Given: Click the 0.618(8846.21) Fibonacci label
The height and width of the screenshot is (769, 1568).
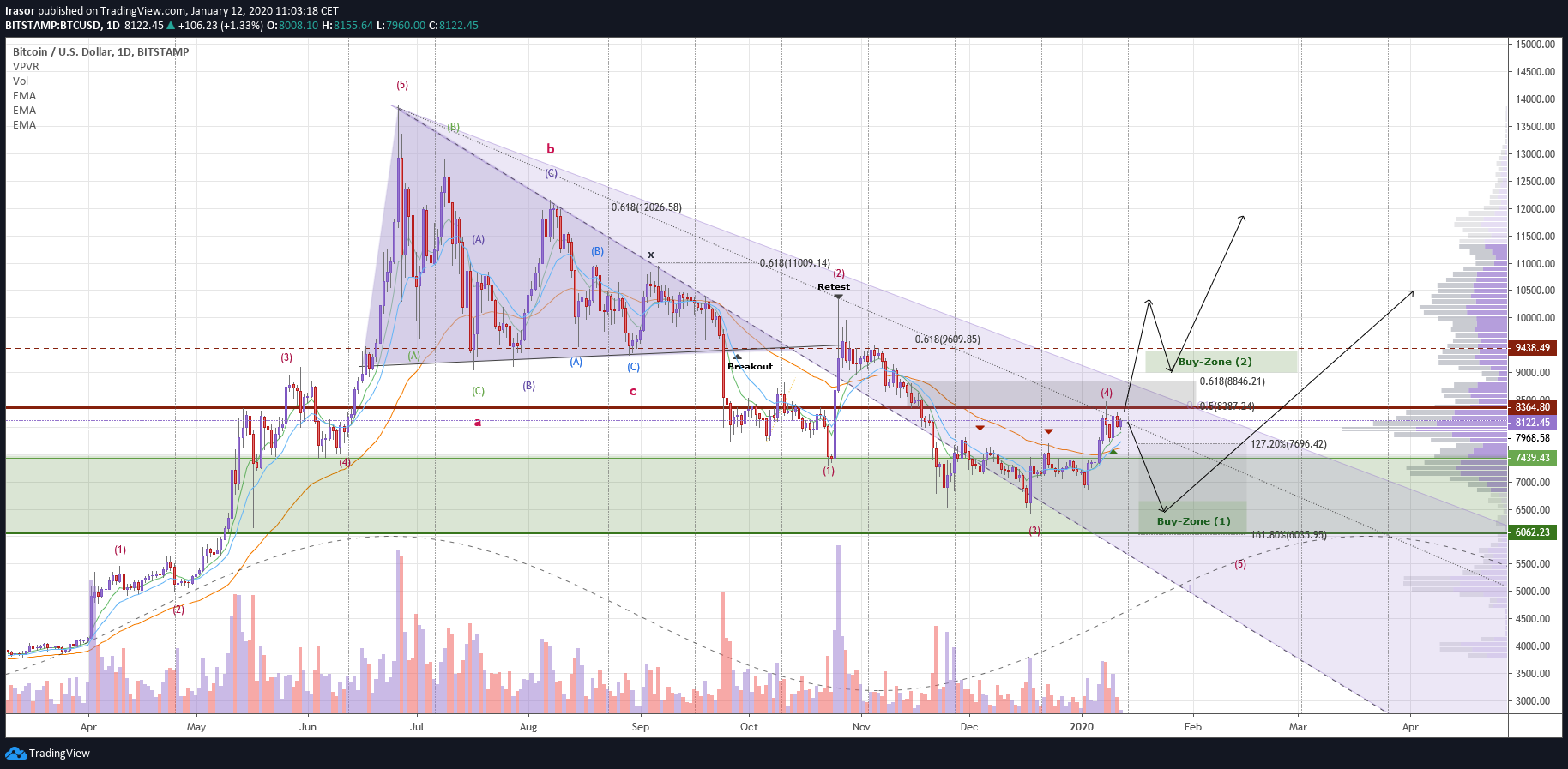Looking at the screenshot, I should click(x=1232, y=381).
